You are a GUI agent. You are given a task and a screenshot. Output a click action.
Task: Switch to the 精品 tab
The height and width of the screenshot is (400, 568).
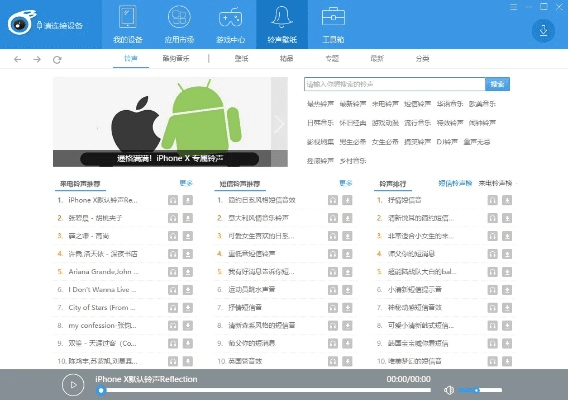(x=286, y=58)
